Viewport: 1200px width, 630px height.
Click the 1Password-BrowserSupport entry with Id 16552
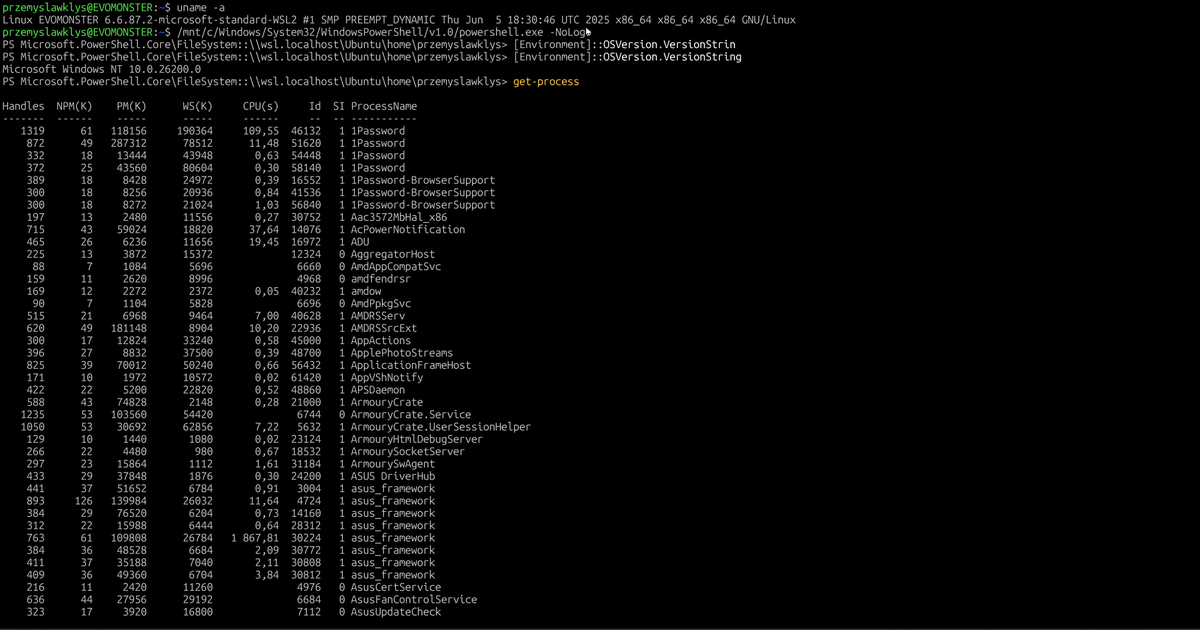(x=423, y=180)
